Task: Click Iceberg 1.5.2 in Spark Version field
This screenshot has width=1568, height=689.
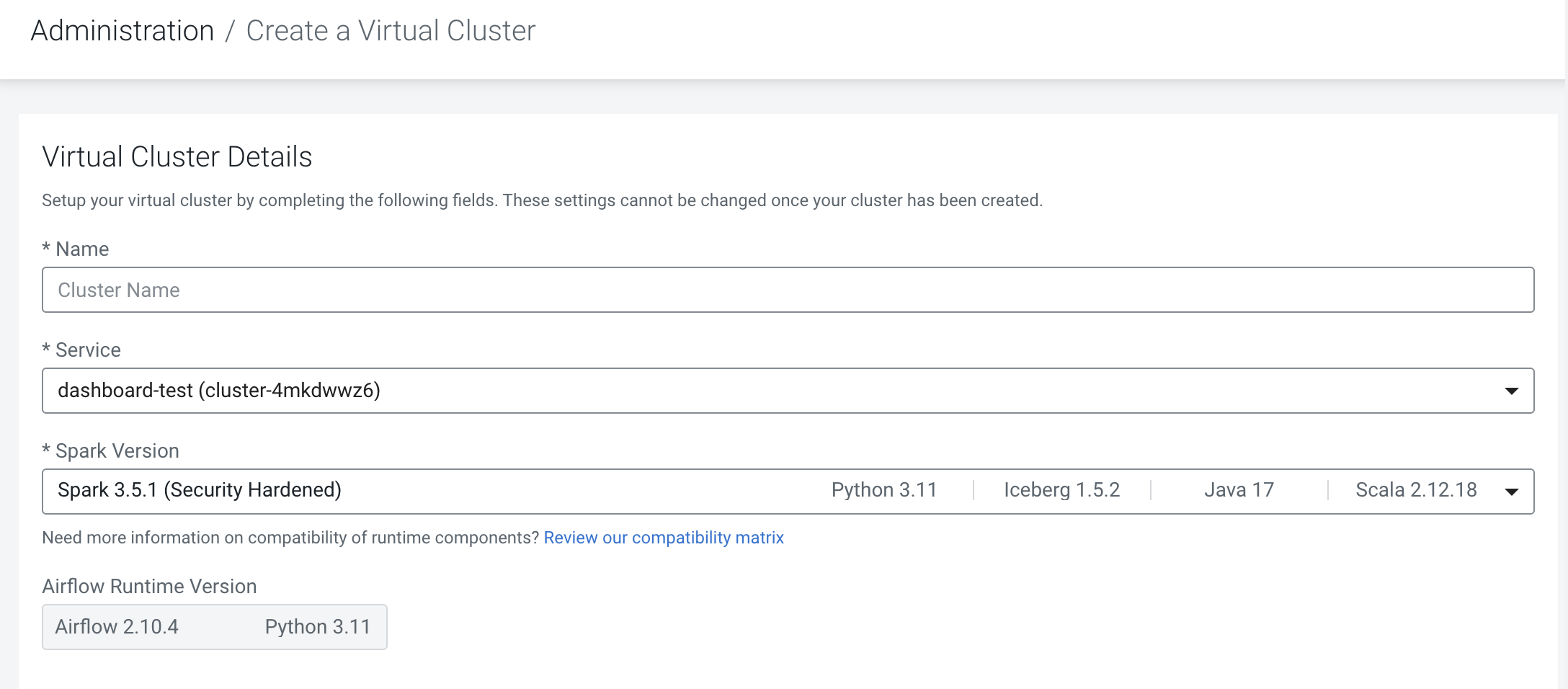Action: tap(1061, 490)
